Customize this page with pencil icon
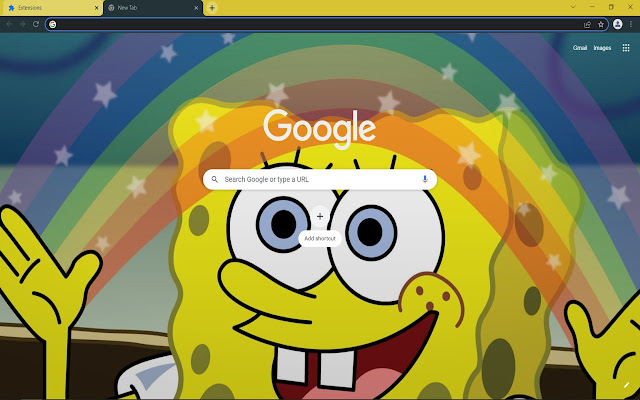 (x=626, y=384)
